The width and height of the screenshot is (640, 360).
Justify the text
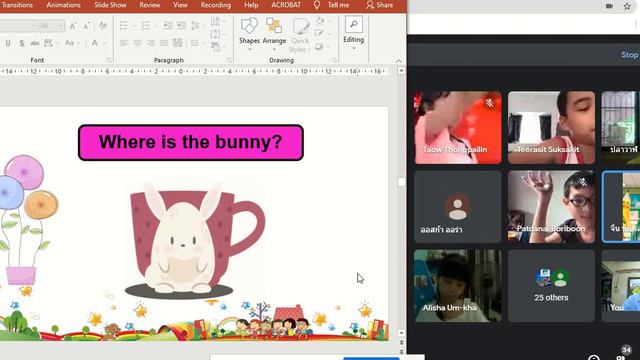[x=164, y=43]
